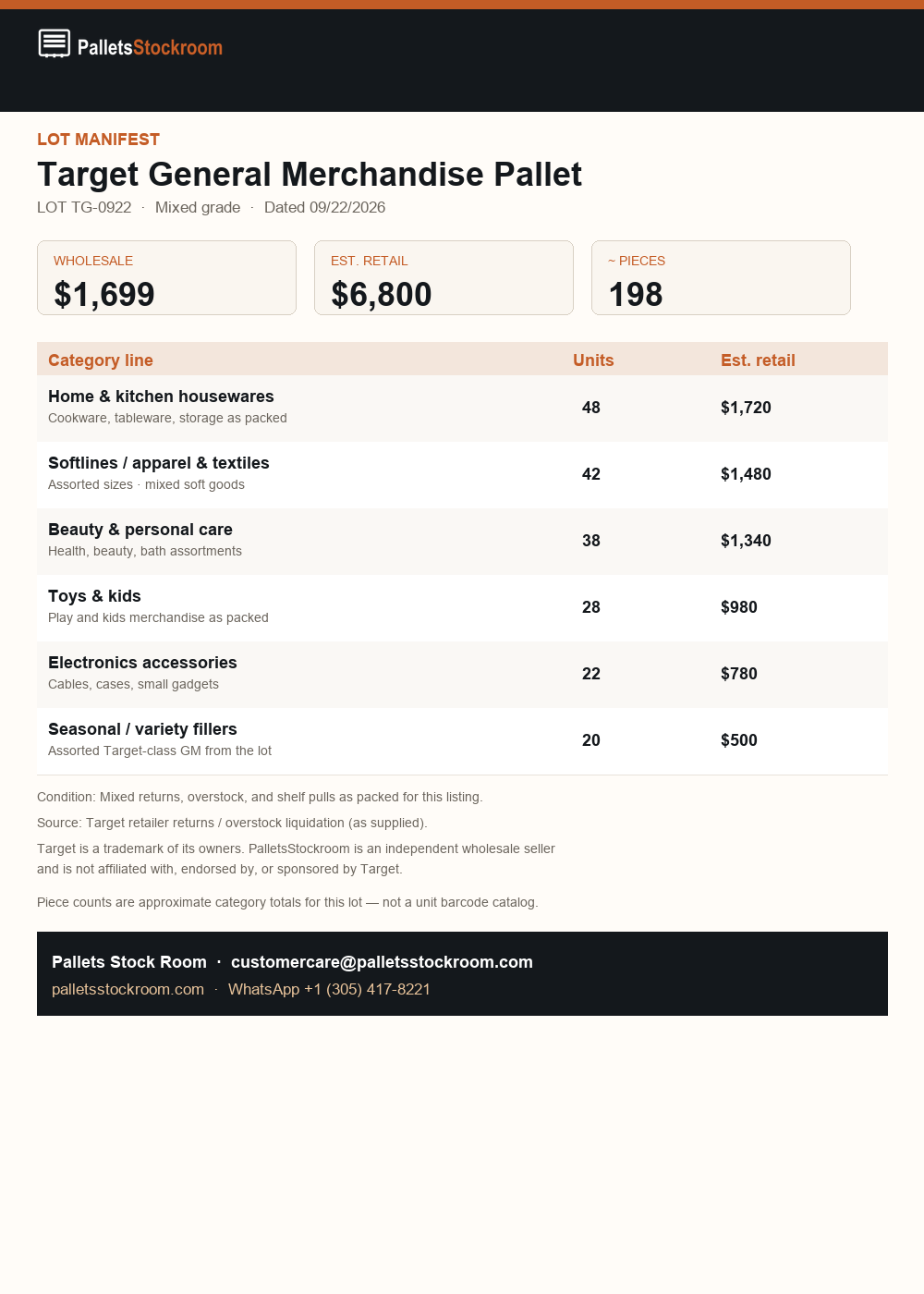Select the Est. Retail $6,800 card
Image resolution: width=924 pixels, height=1294 pixels.
pyautogui.click(x=444, y=277)
